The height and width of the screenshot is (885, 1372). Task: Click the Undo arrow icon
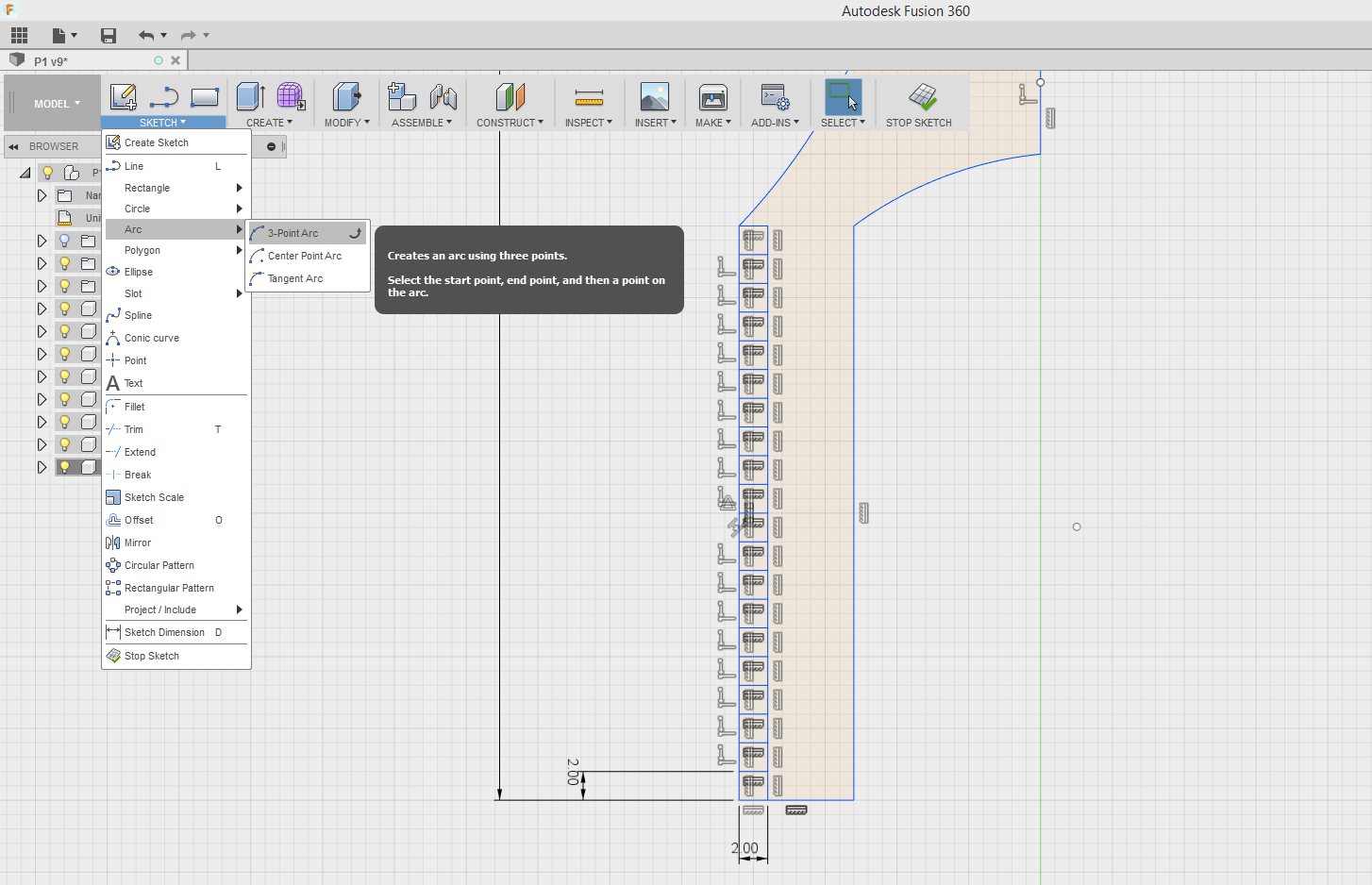(x=146, y=36)
